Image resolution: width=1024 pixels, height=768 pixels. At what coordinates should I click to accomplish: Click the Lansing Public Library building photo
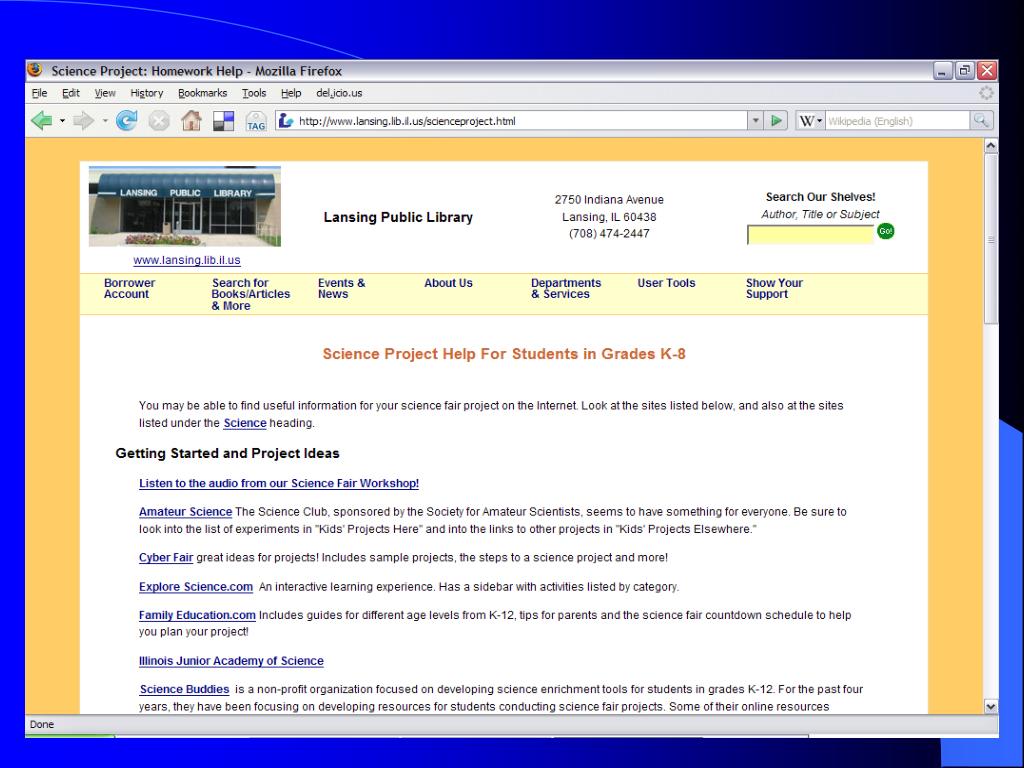(x=185, y=206)
